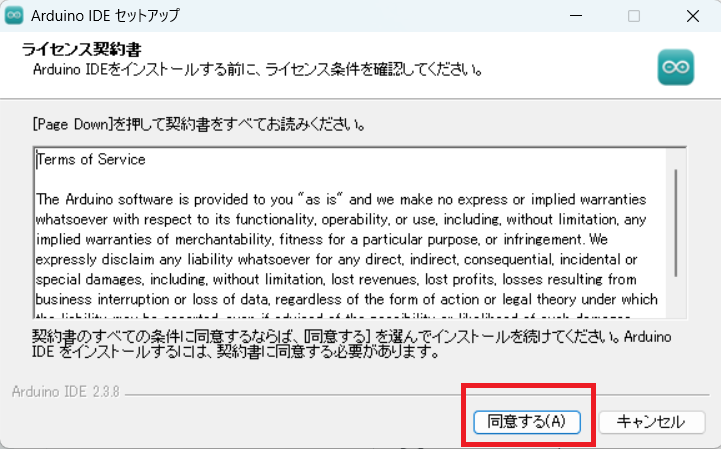
Task: Click the teal Arduino logo in the header
Action: pyautogui.click(x=675, y=67)
